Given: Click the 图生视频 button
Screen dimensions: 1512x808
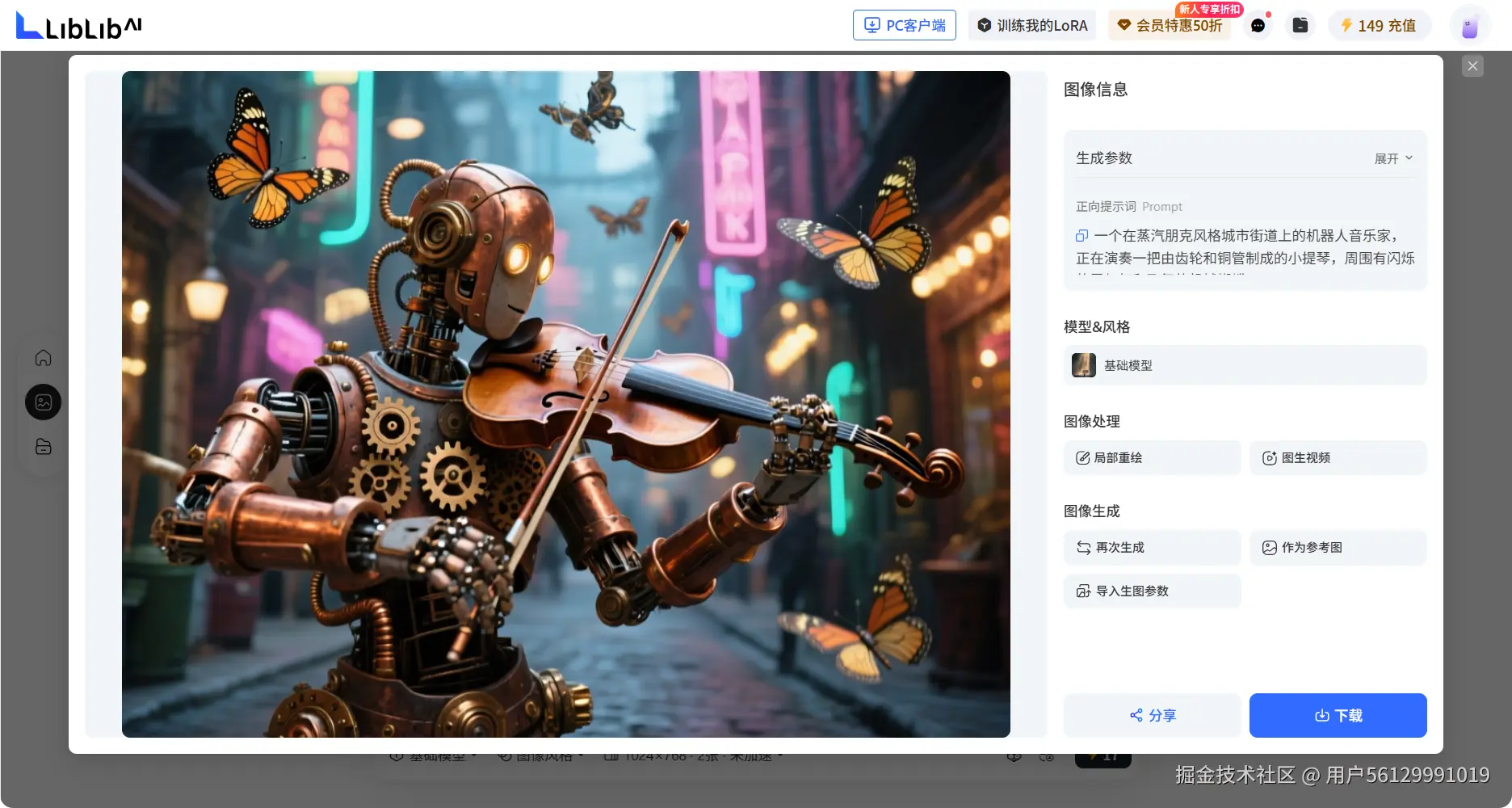Looking at the screenshot, I should pyautogui.click(x=1338, y=457).
